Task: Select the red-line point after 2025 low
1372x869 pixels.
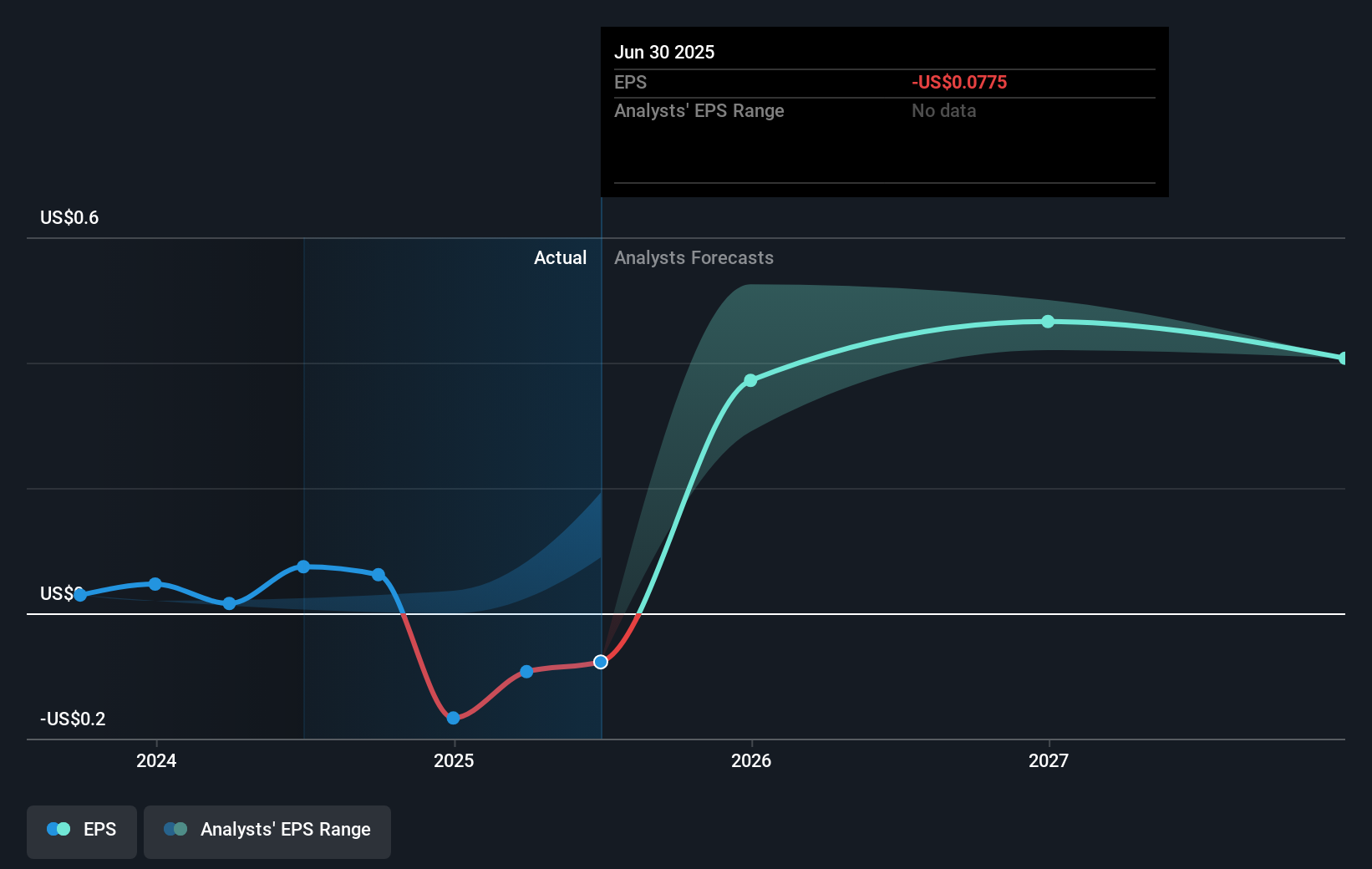Action: coord(526,672)
